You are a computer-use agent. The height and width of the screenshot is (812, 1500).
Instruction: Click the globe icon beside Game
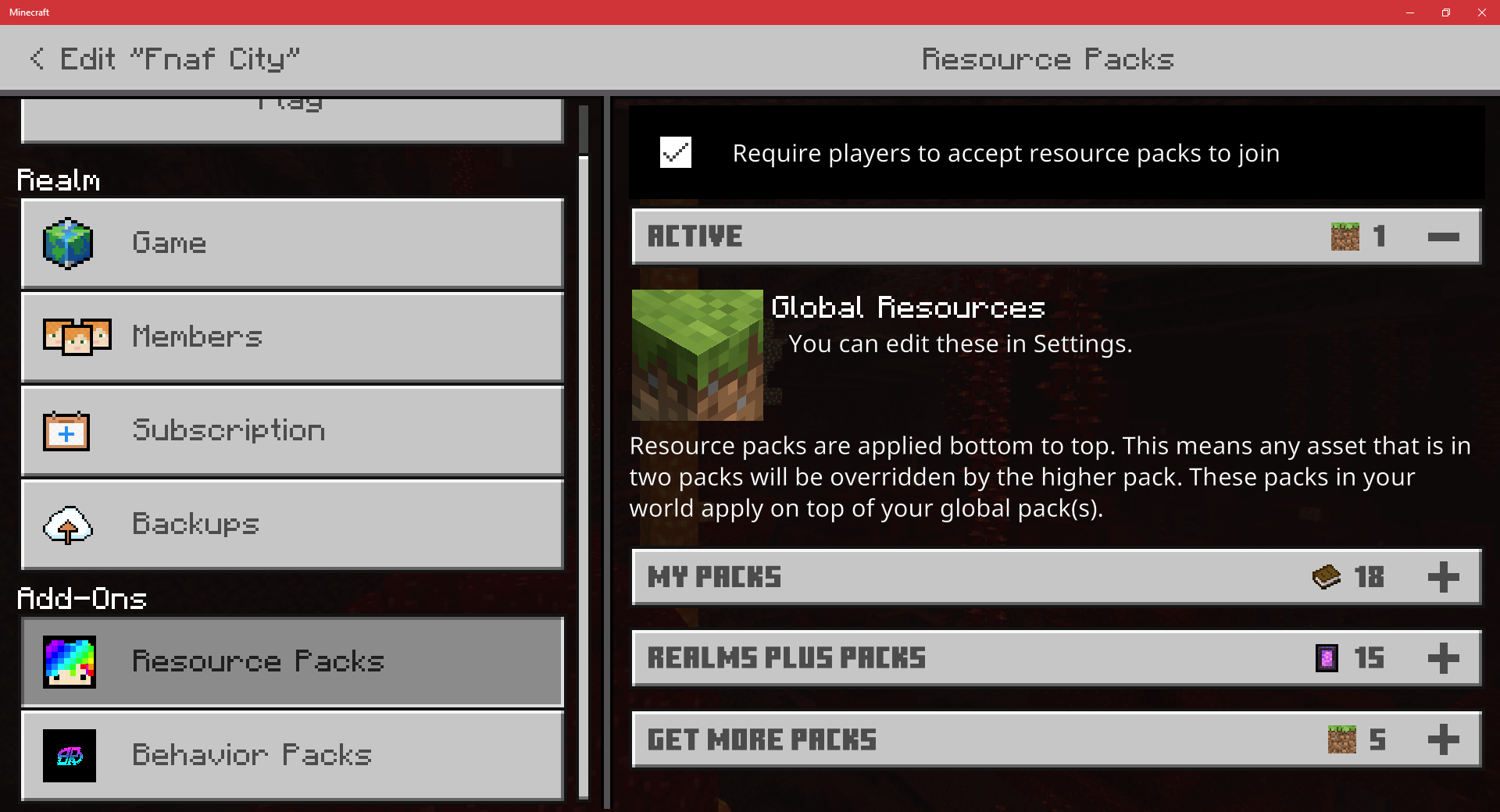(x=68, y=243)
